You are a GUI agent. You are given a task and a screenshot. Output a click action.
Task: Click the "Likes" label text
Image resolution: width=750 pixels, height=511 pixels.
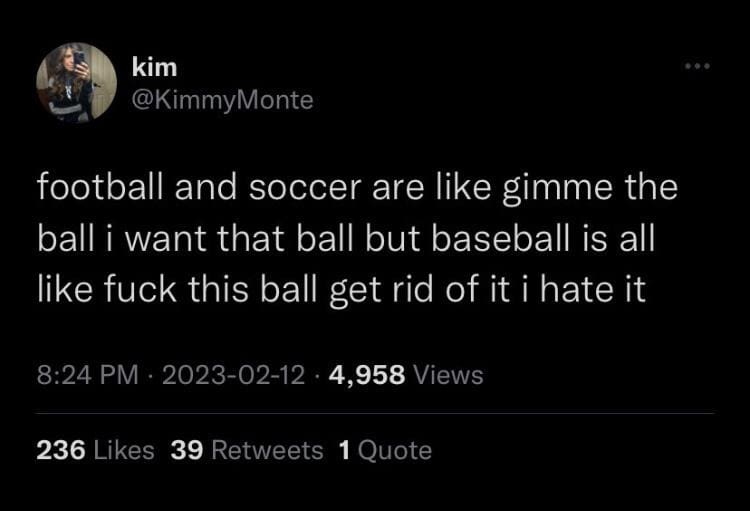[121, 450]
